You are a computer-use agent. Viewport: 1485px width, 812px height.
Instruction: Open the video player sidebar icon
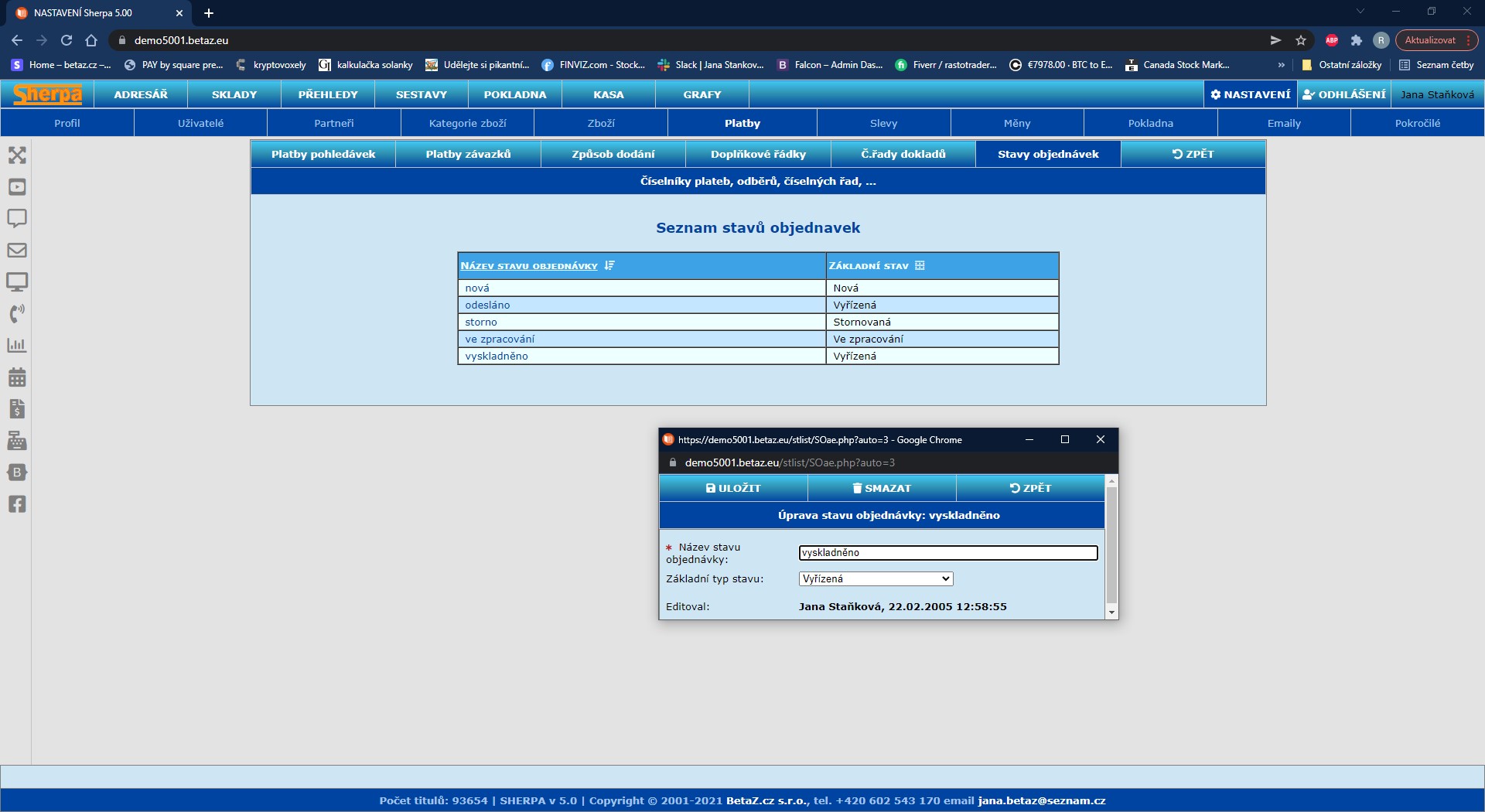point(17,187)
